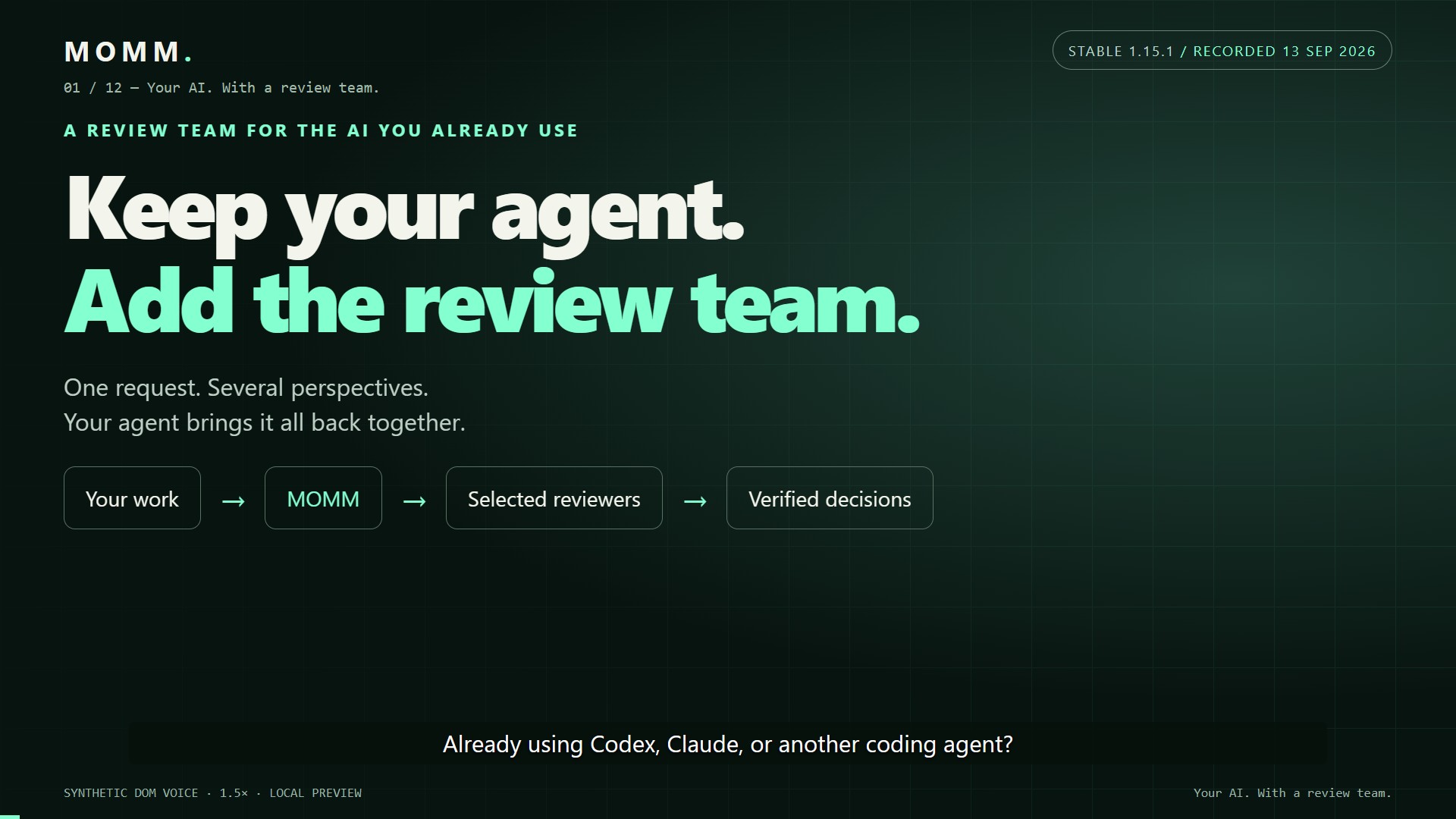Click the STABLE 1.15.1 / RECORDED 13 SEP 2026 pill

[1222, 51]
